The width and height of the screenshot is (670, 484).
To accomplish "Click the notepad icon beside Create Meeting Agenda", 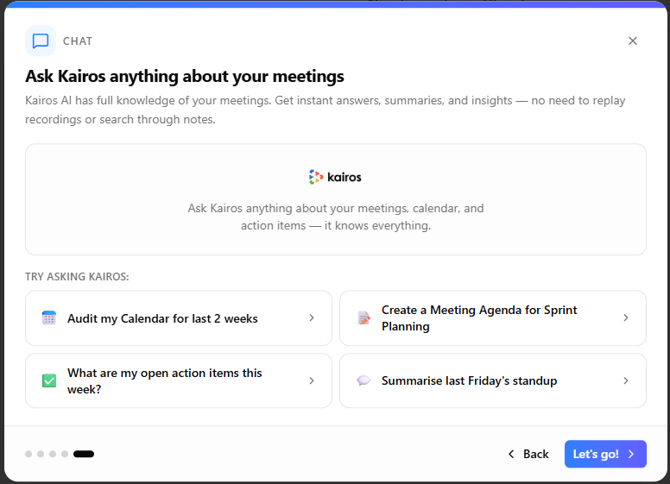I will [x=363, y=318].
